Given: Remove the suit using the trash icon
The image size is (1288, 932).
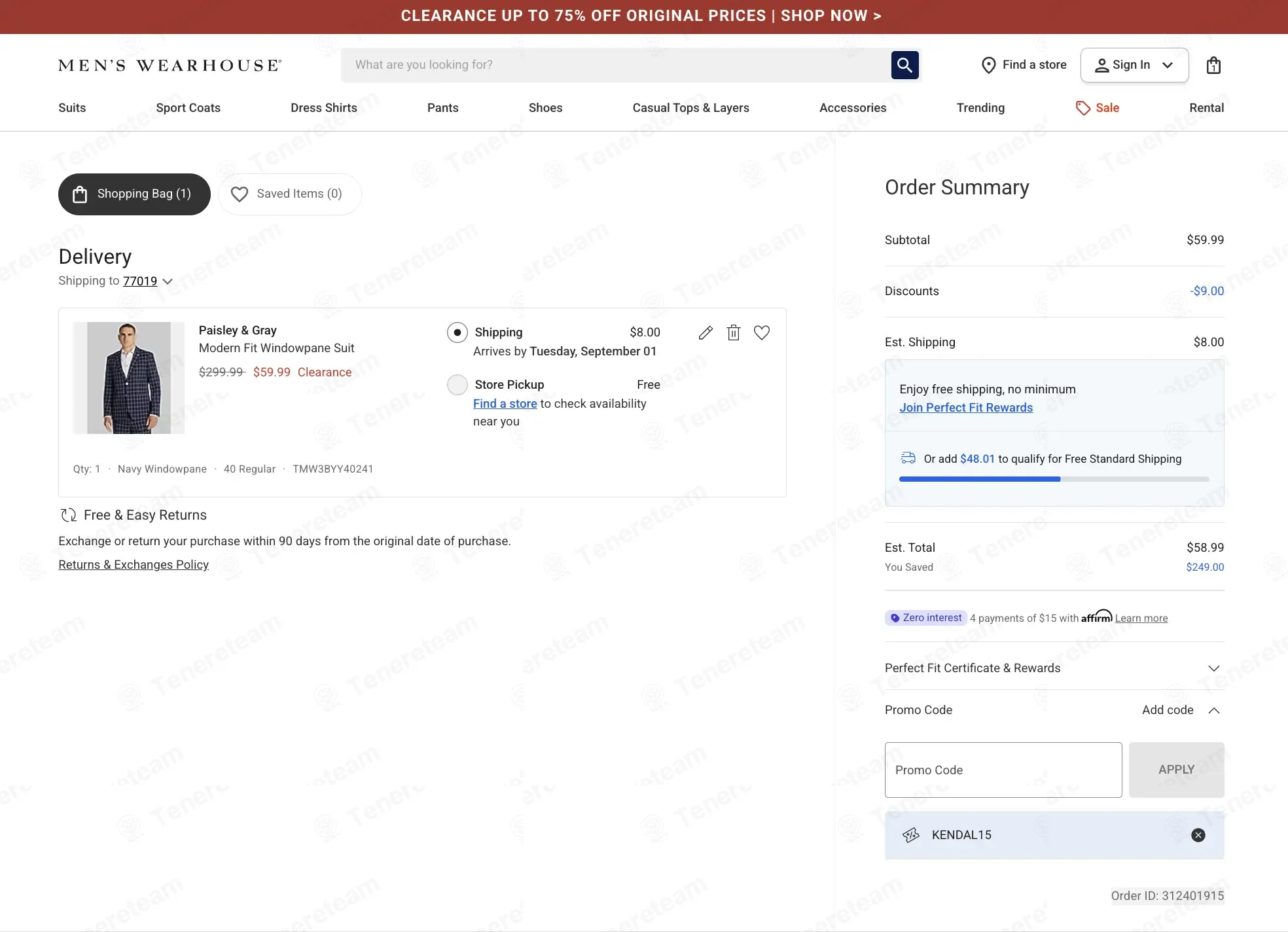Looking at the screenshot, I should [734, 332].
